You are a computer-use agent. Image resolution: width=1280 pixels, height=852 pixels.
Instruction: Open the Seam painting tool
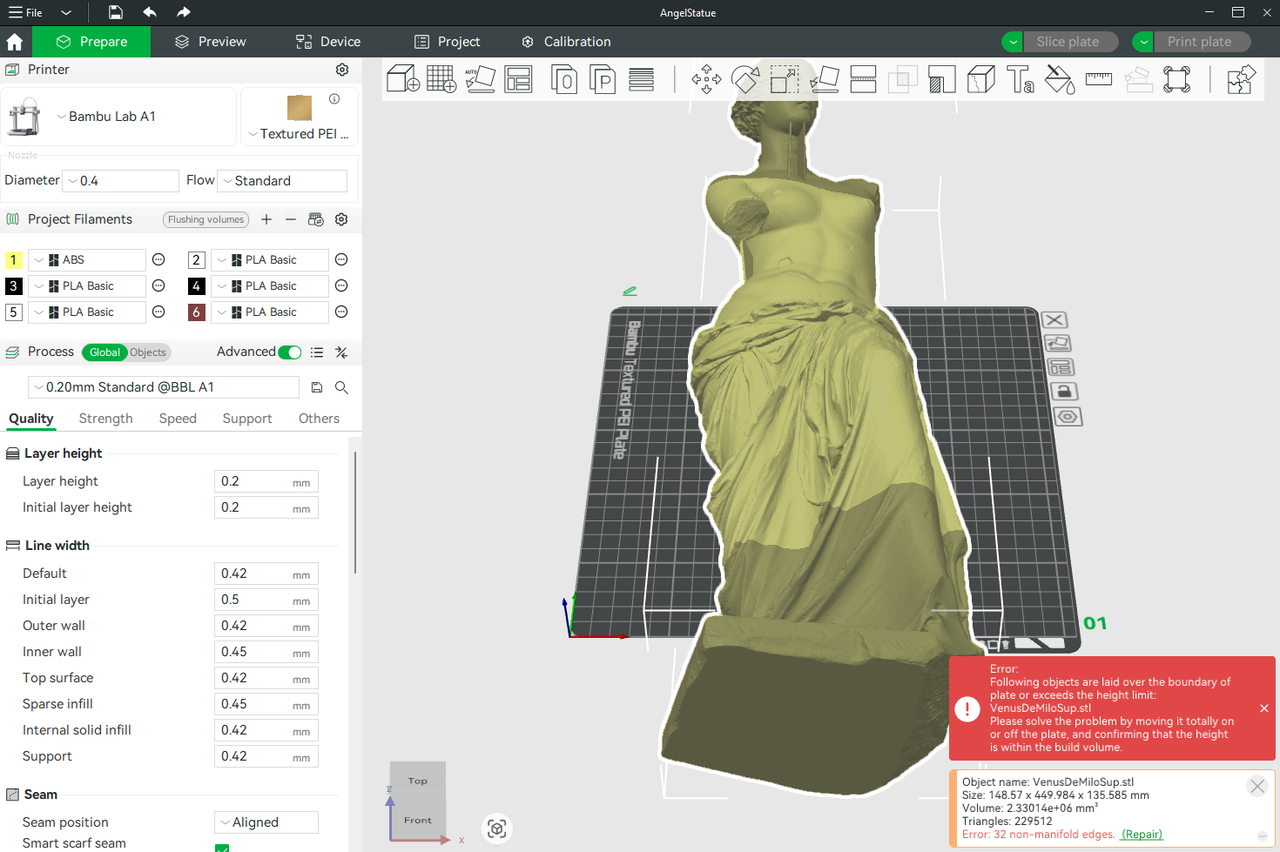(x=981, y=79)
